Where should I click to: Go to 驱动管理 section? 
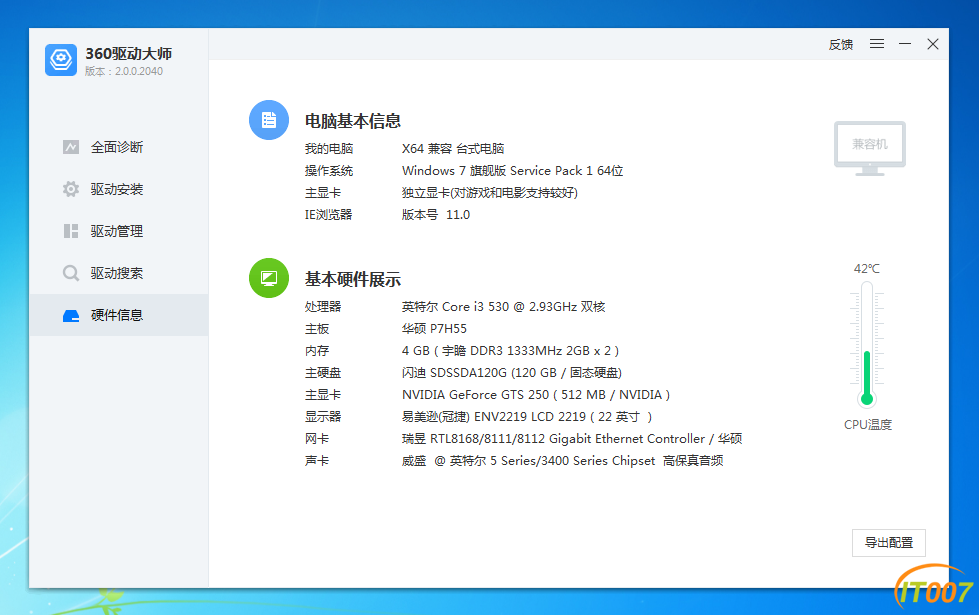coord(119,231)
